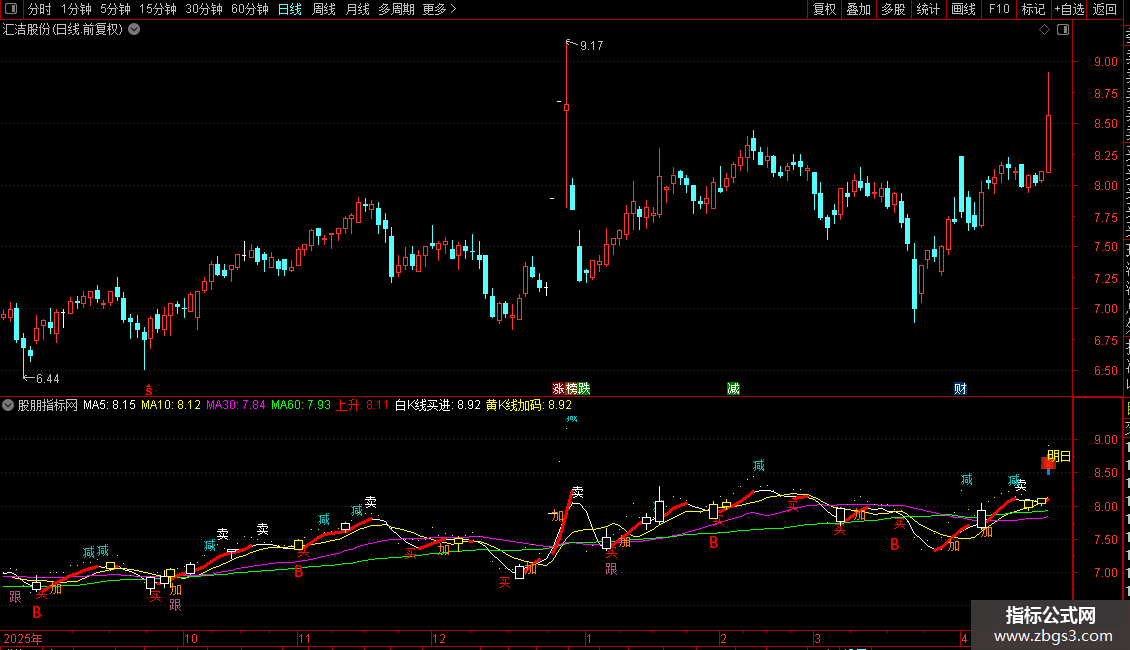Click the 上升: 8.11 value

(x=362, y=405)
